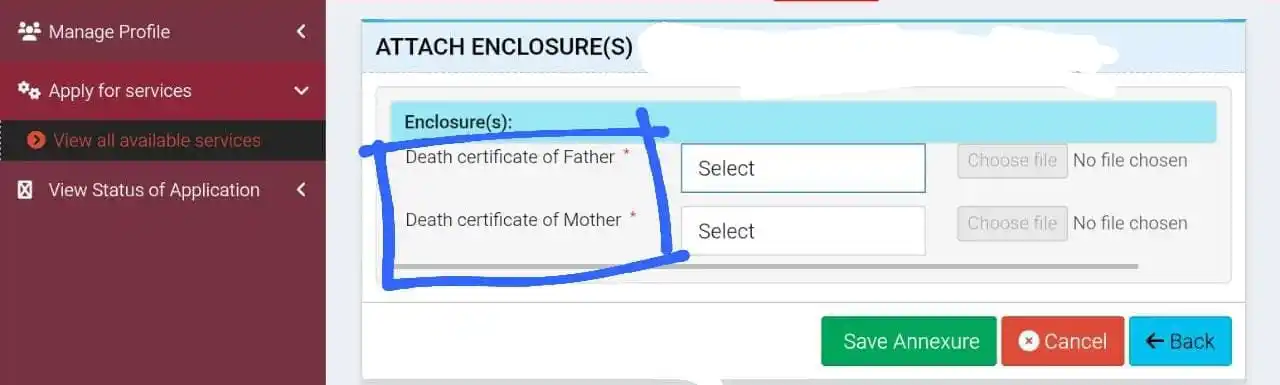Click Save Annexure button
This screenshot has width=1280, height=385.
click(909, 341)
